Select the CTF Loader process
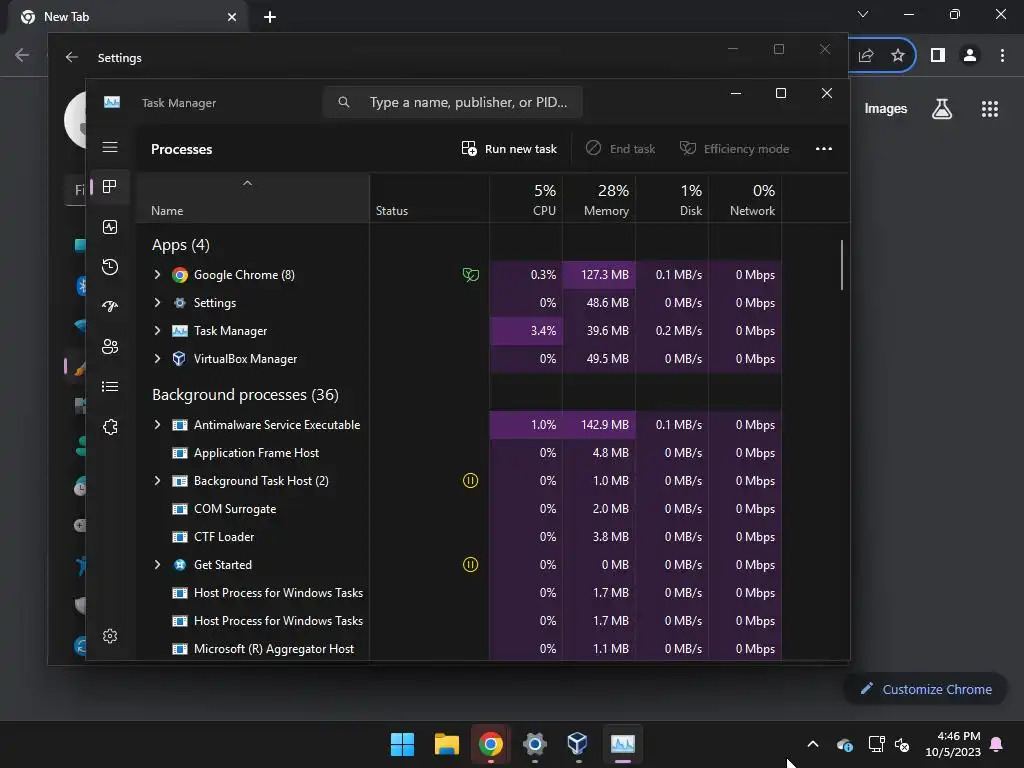Viewport: 1024px width, 768px height. pyautogui.click(x=224, y=537)
